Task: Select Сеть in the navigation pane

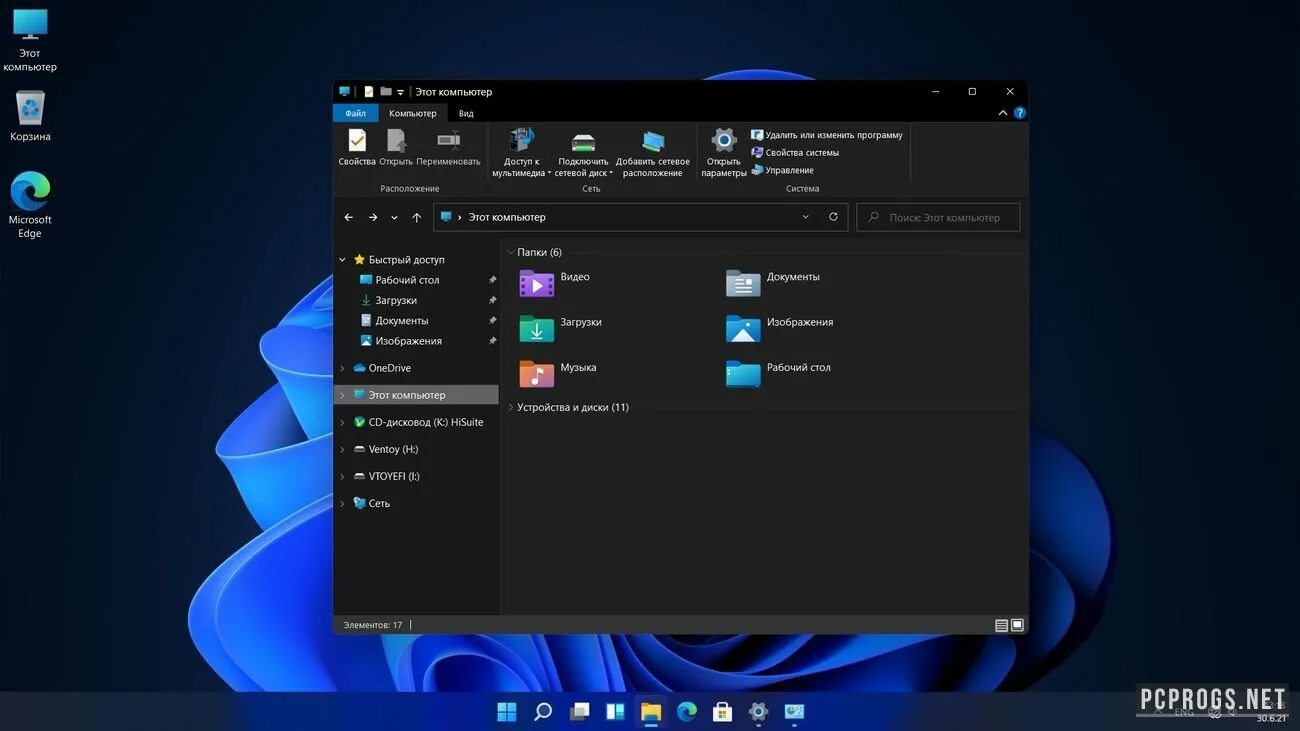Action: (379, 503)
